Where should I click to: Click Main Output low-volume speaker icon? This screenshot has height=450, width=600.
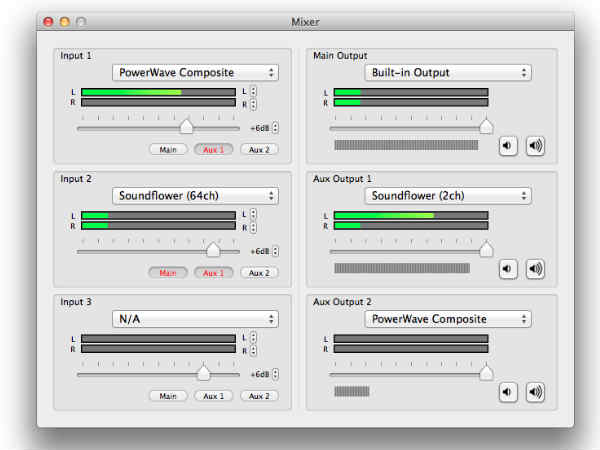pyautogui.click(x=509, y=146)
